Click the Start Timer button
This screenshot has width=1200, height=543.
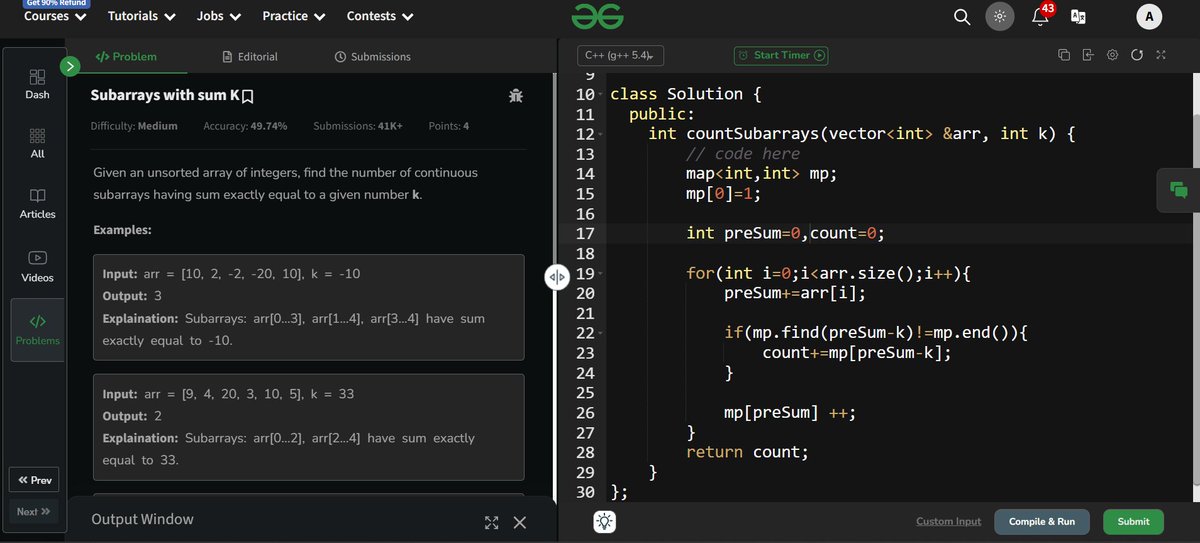[x=781, y=56]
